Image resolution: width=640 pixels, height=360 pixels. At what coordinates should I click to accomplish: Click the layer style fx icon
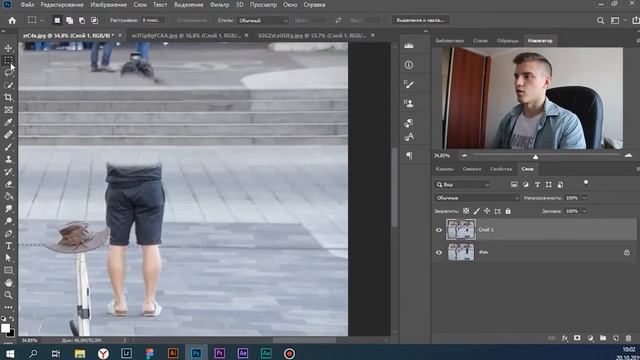click(564, 338)
